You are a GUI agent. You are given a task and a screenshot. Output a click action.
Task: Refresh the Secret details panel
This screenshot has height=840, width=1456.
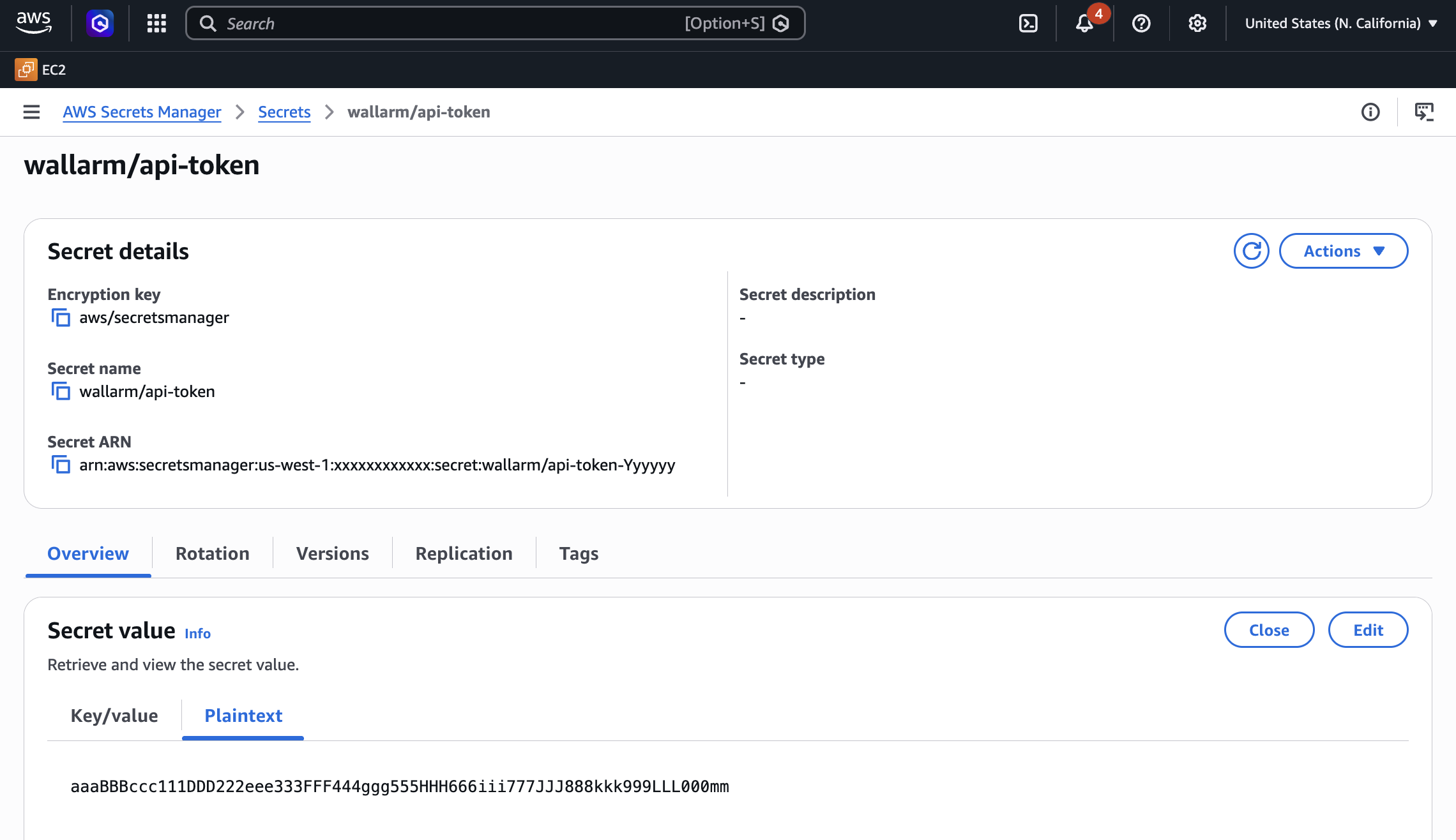1251,251
